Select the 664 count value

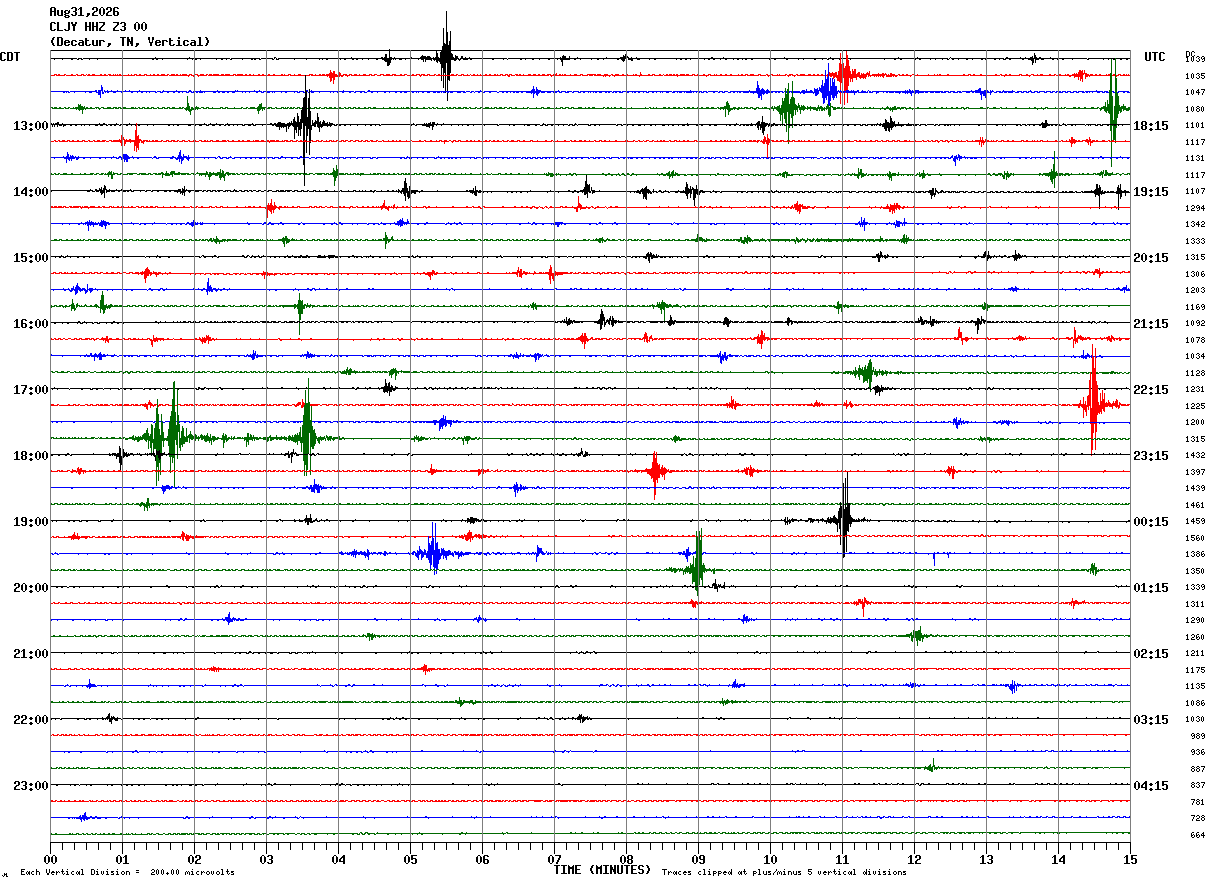[1196, 835]
